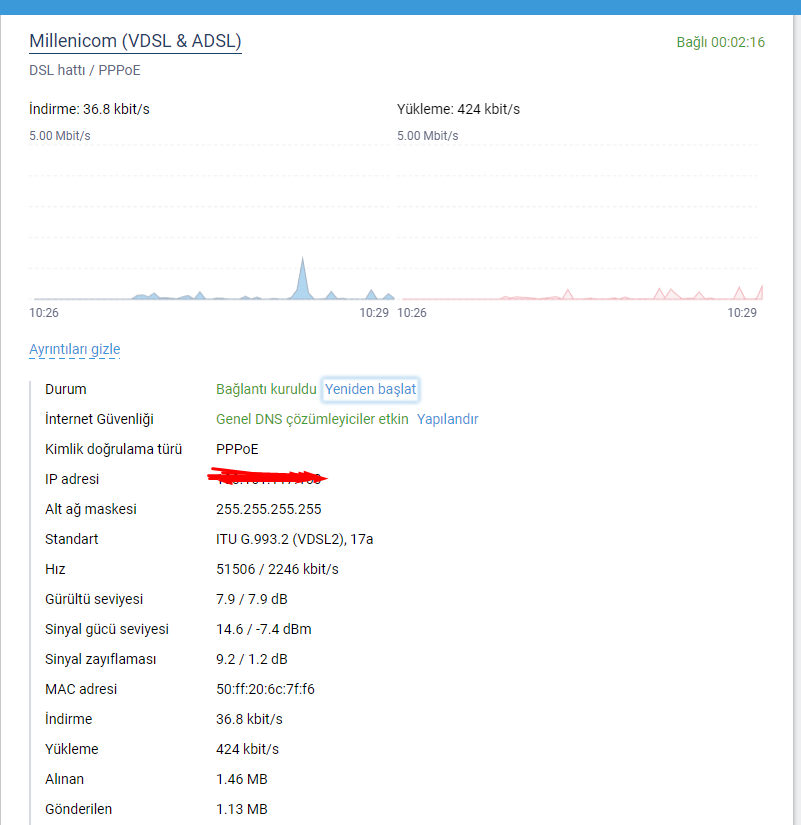The height and width of the screenshot is (825, 801).
Task: Click the Yeniden başlat restart link
Action: pyautogui.click(x=371, y=389)
